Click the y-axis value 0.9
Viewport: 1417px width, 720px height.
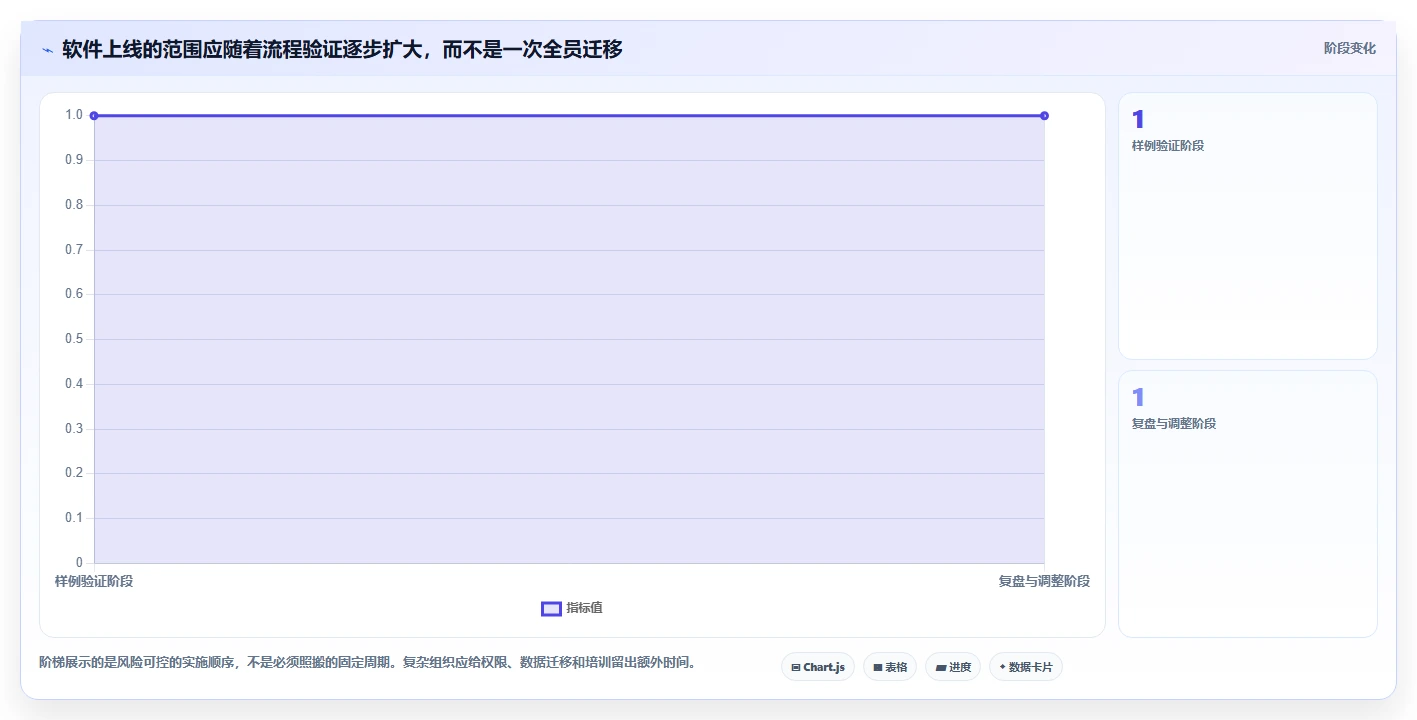point(74,160)
